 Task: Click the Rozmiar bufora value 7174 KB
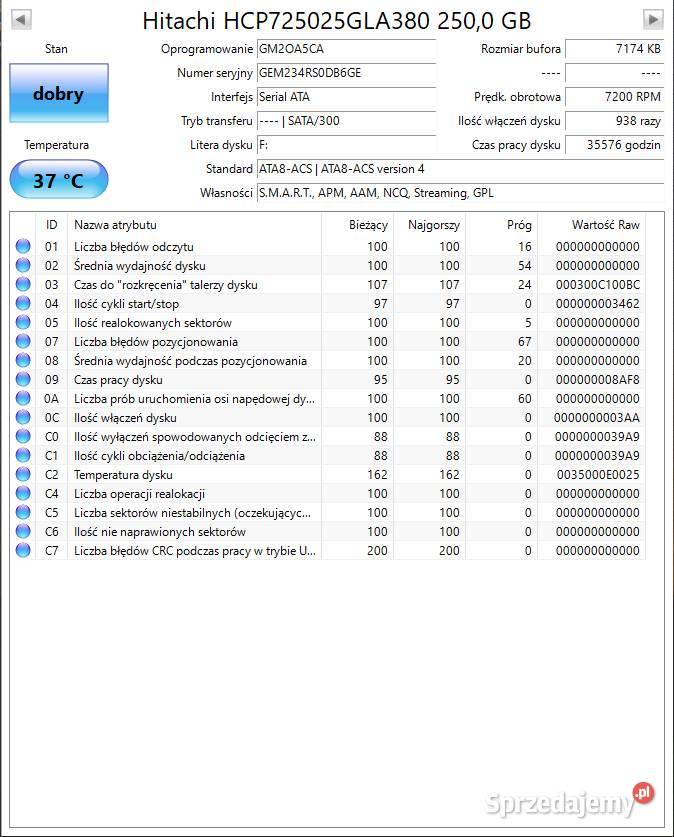(614, 49)
